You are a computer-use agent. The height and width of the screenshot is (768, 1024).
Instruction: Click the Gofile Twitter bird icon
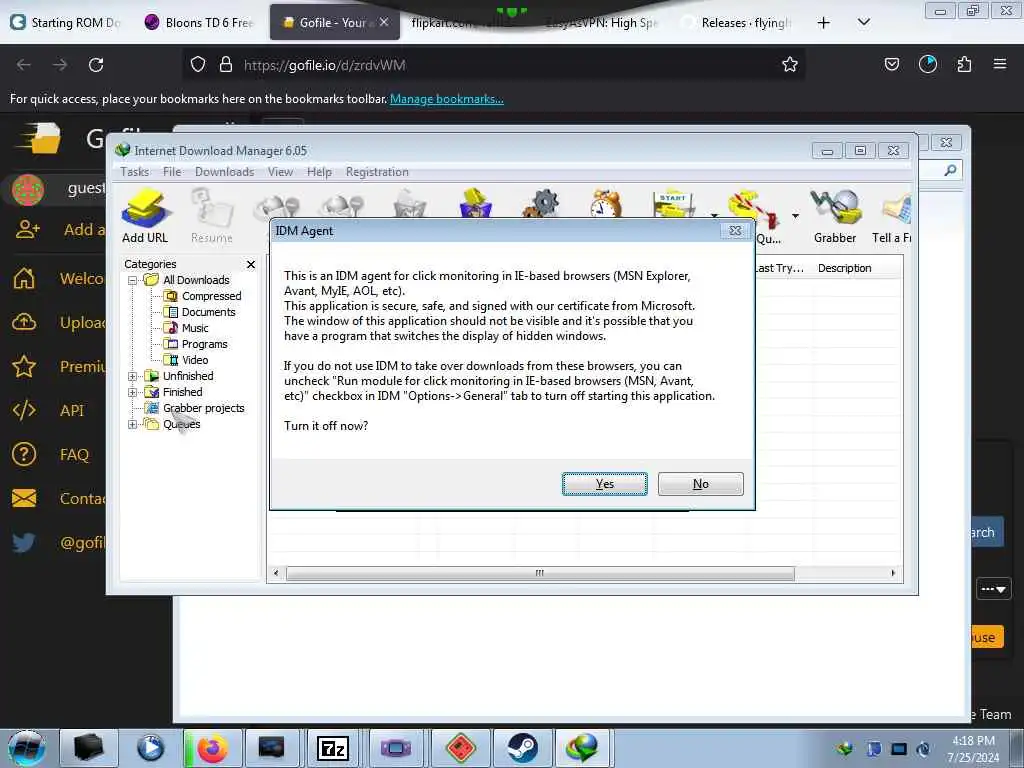(24, 542)
